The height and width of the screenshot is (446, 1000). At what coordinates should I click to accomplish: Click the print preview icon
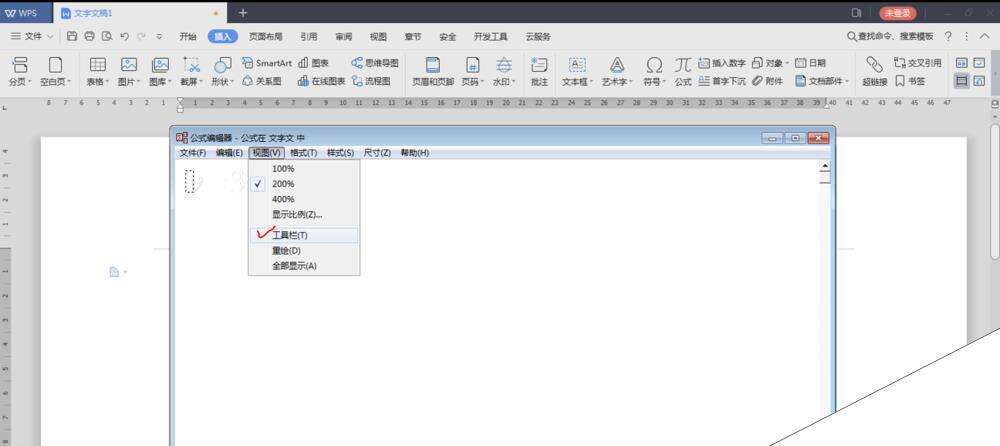click(x=107, y=36)
